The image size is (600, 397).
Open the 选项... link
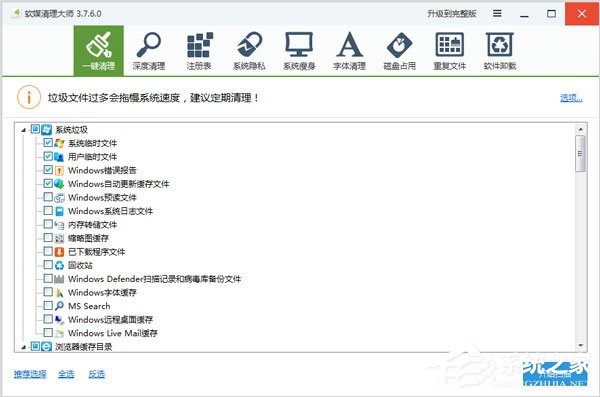coord(571,98)
